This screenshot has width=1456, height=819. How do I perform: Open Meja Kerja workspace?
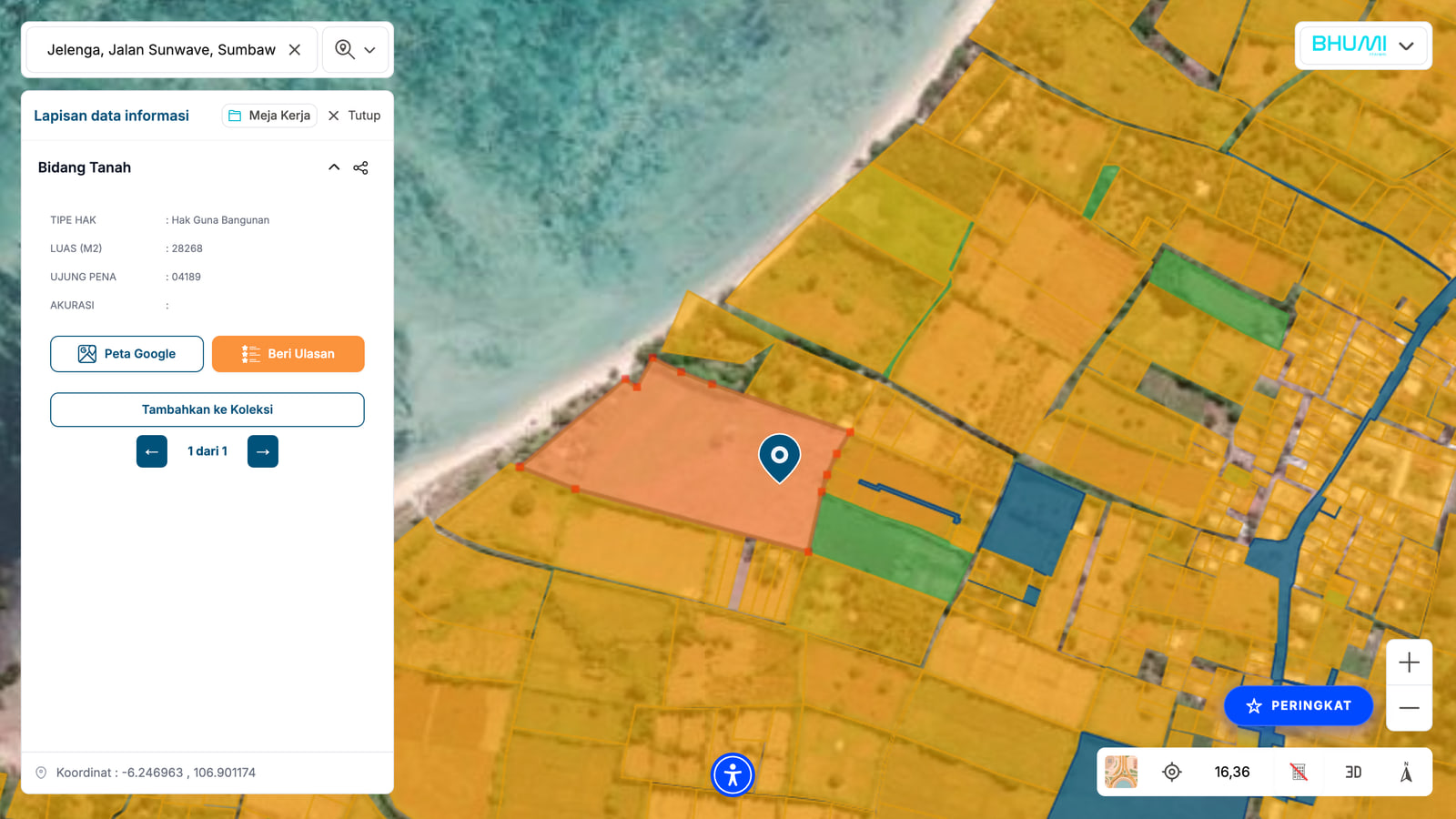click(269, 116)
